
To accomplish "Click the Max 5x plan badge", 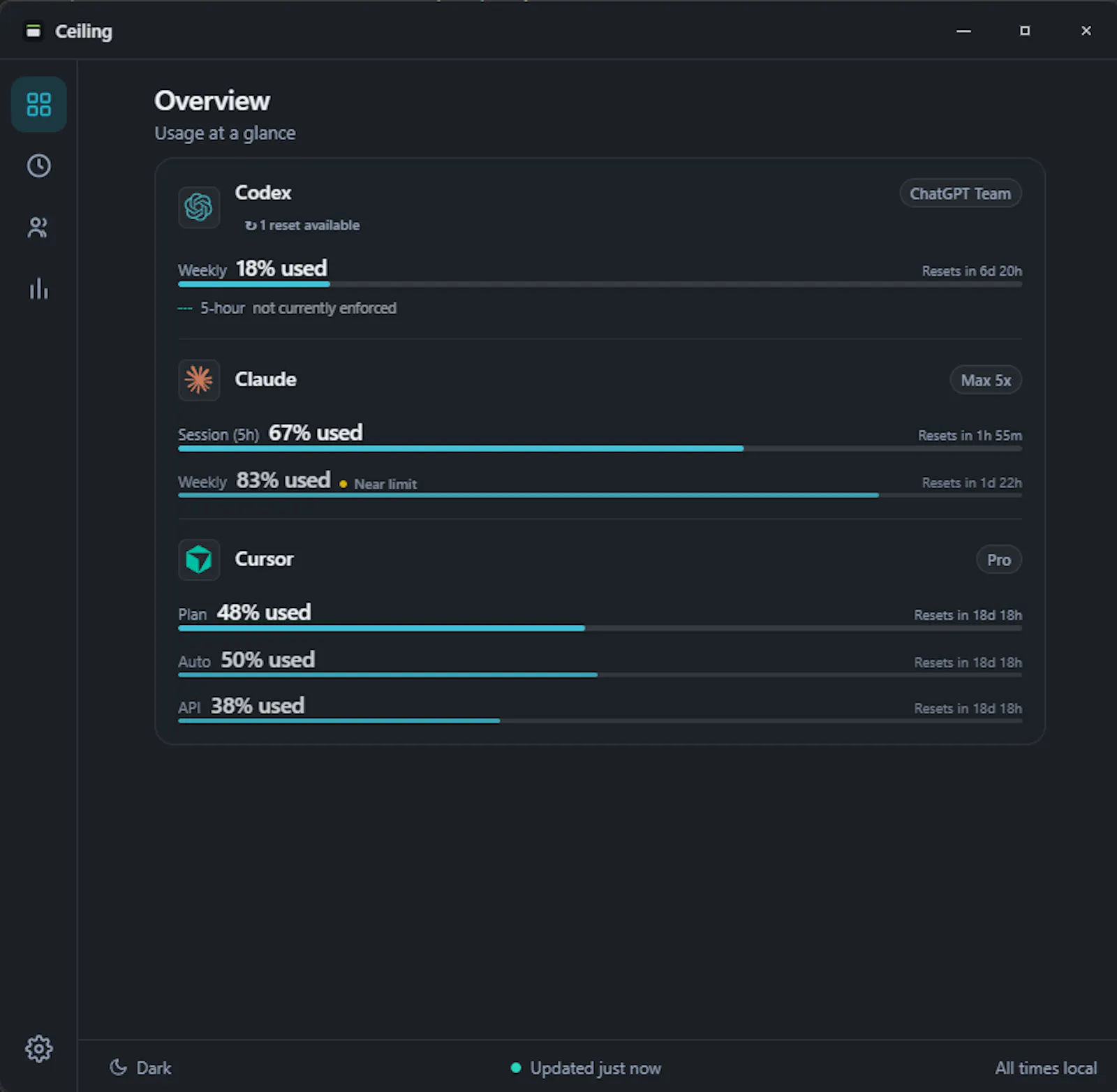I will [986, 380].
